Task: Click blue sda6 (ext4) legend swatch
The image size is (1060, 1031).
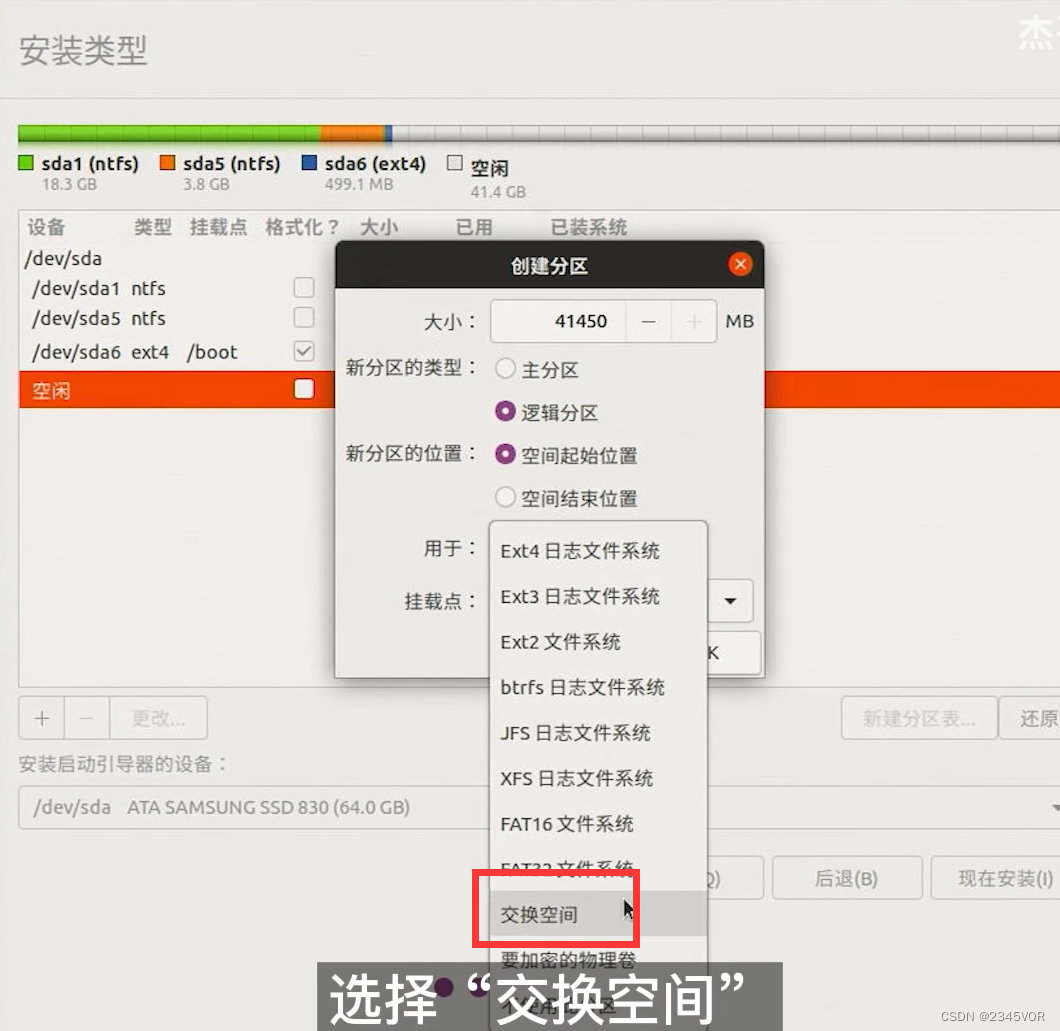Action: pos(309,163)
